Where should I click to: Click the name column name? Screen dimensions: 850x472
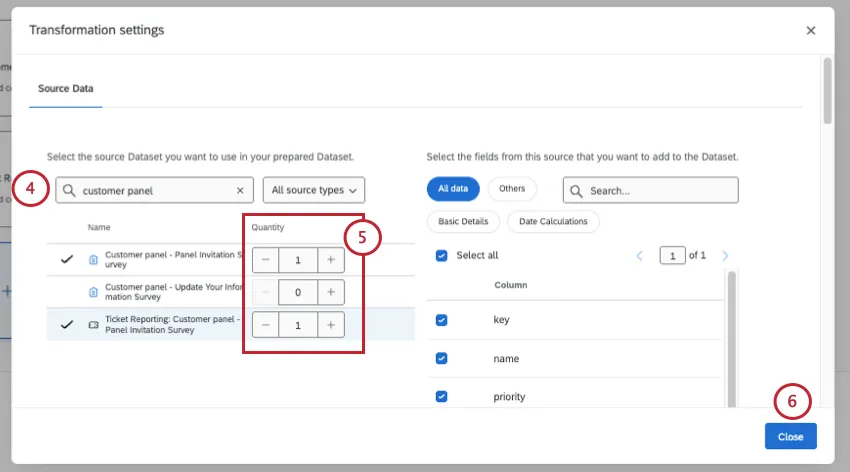point(506,359)
